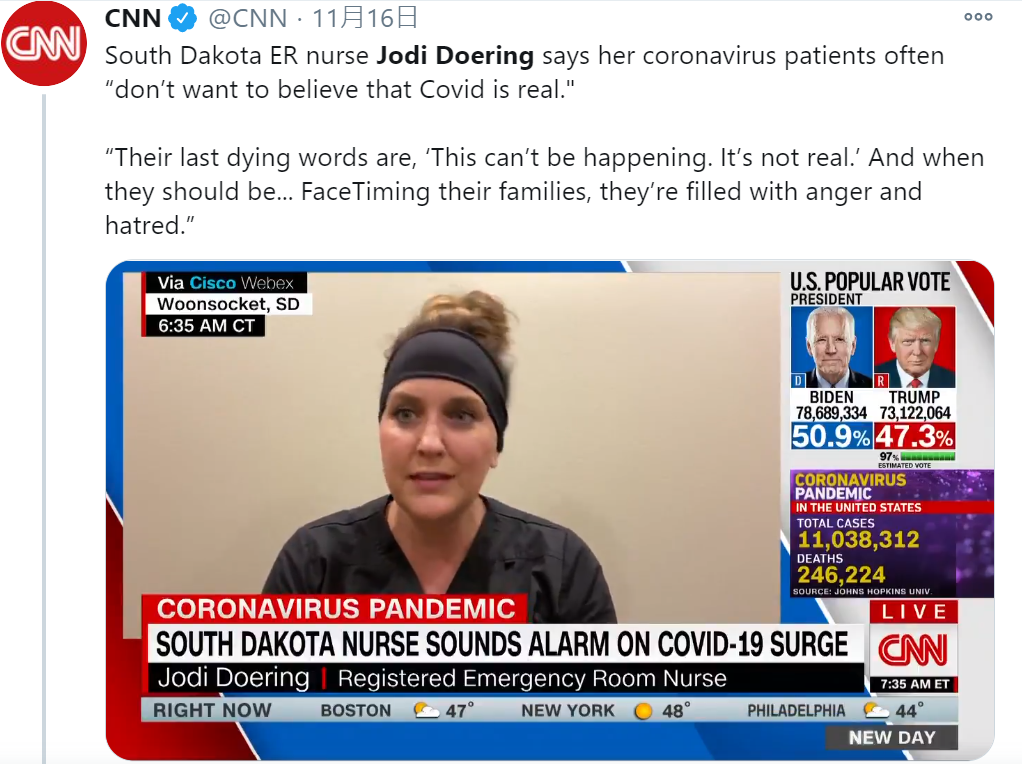Click the Philadelphia weather icon

tap(876, 710)
